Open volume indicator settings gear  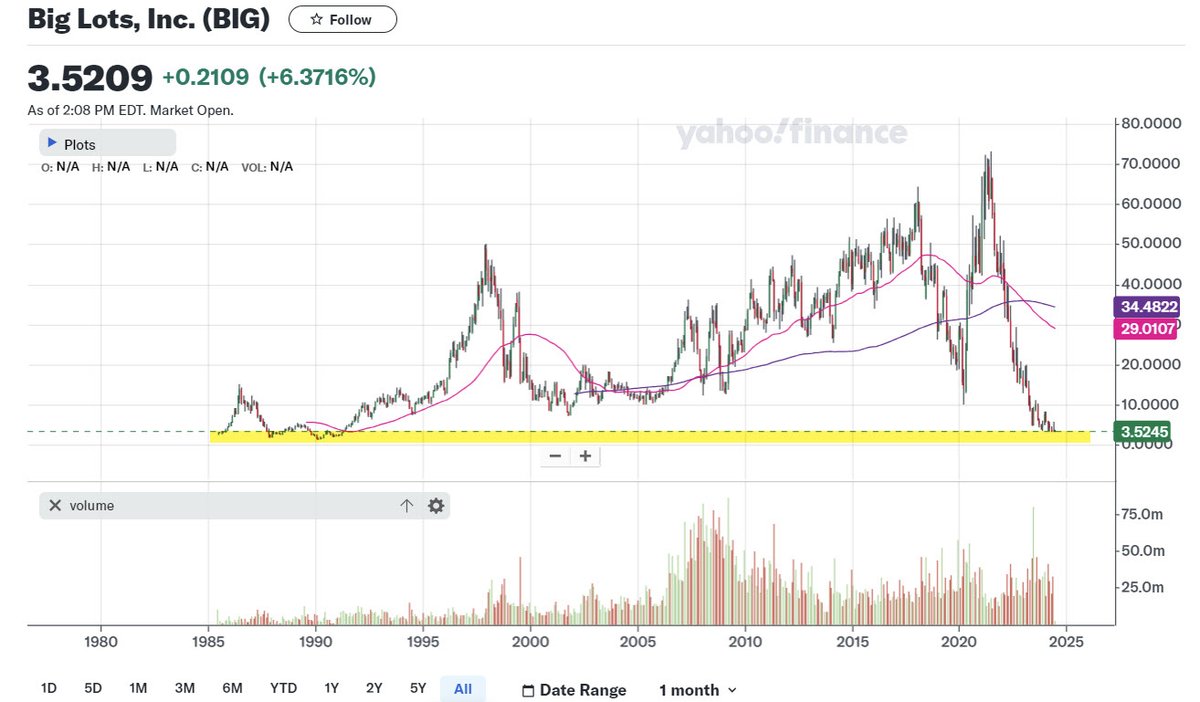(x=436, y=506)
